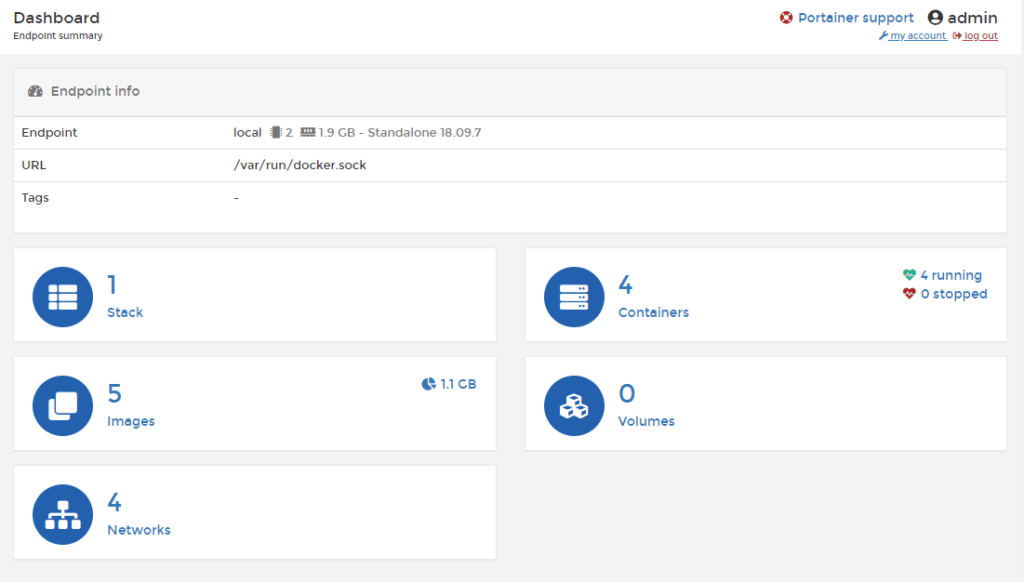
Task: Click the CPU chip icon beside 2
Action: coord(276,133)
